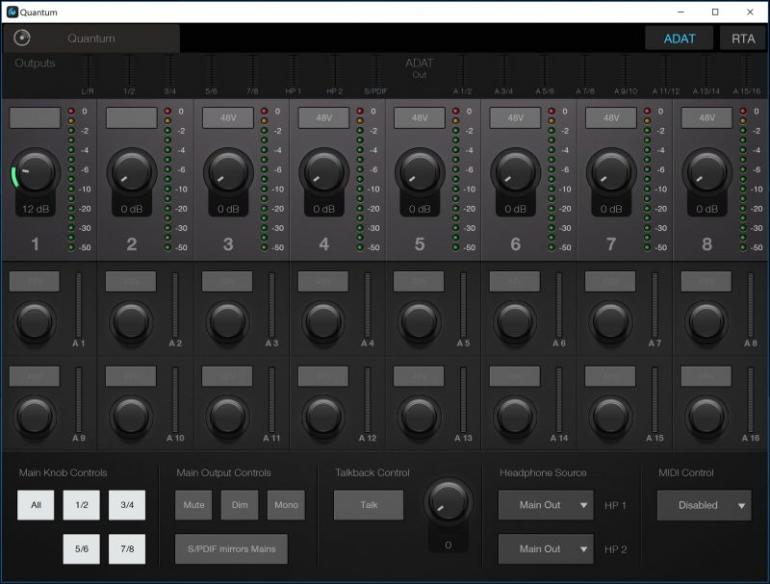Click the button above the A 2 knob
The width and height of the screenshot is (770, 584).
(x=131, y=281)
